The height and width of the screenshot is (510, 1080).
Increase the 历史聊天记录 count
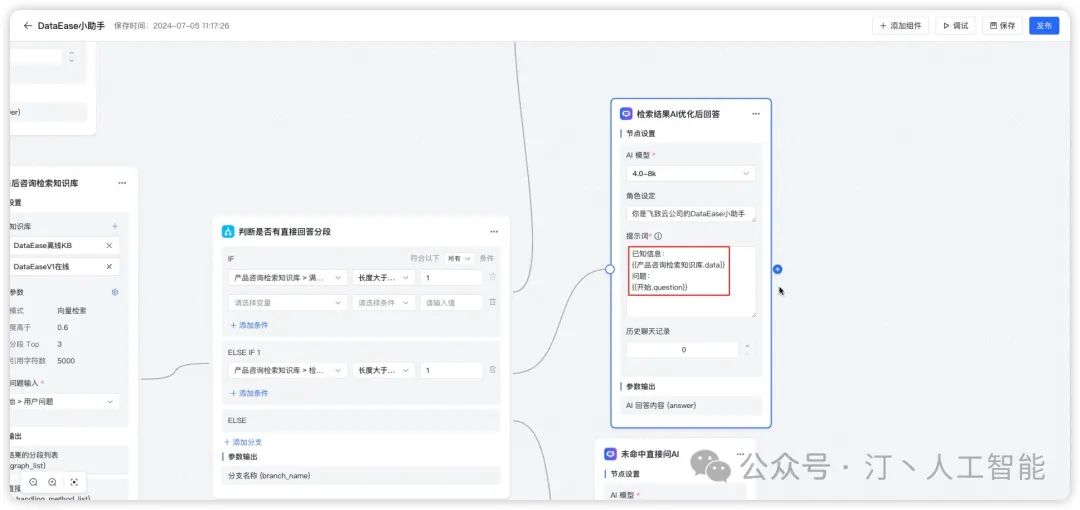pyautogui.click(x=748, y=346)
